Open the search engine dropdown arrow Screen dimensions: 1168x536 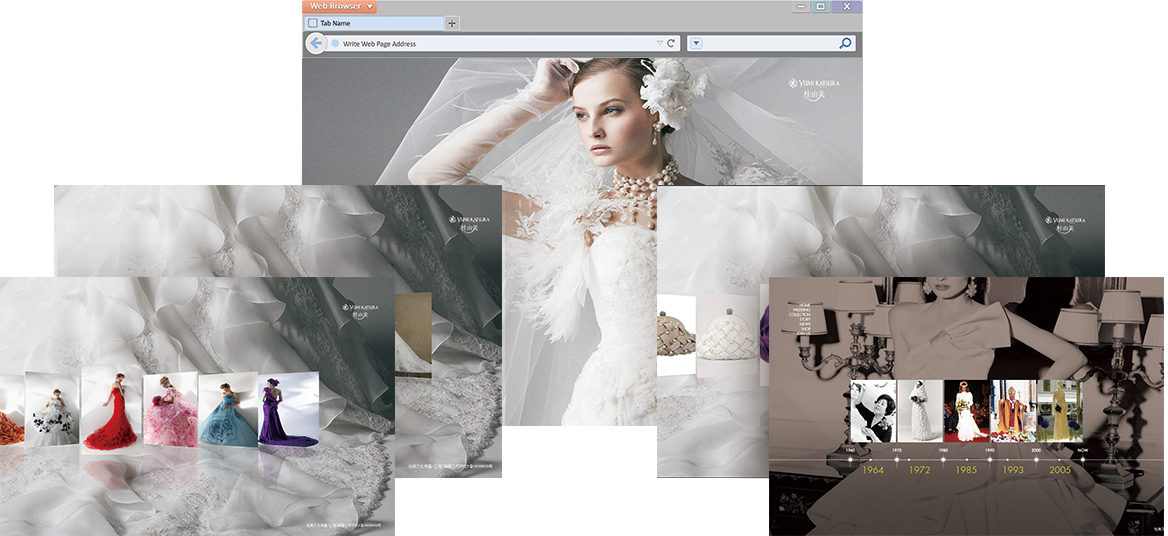coord(696,43)
